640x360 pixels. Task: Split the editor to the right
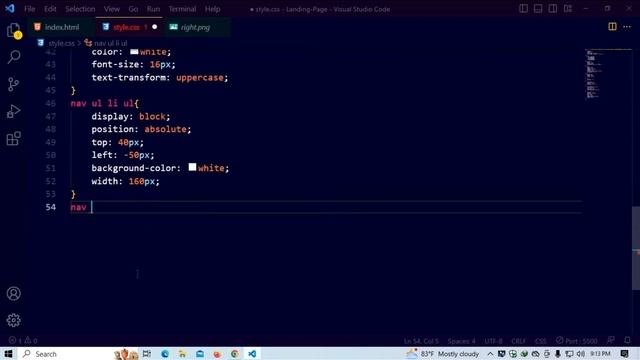612,27
